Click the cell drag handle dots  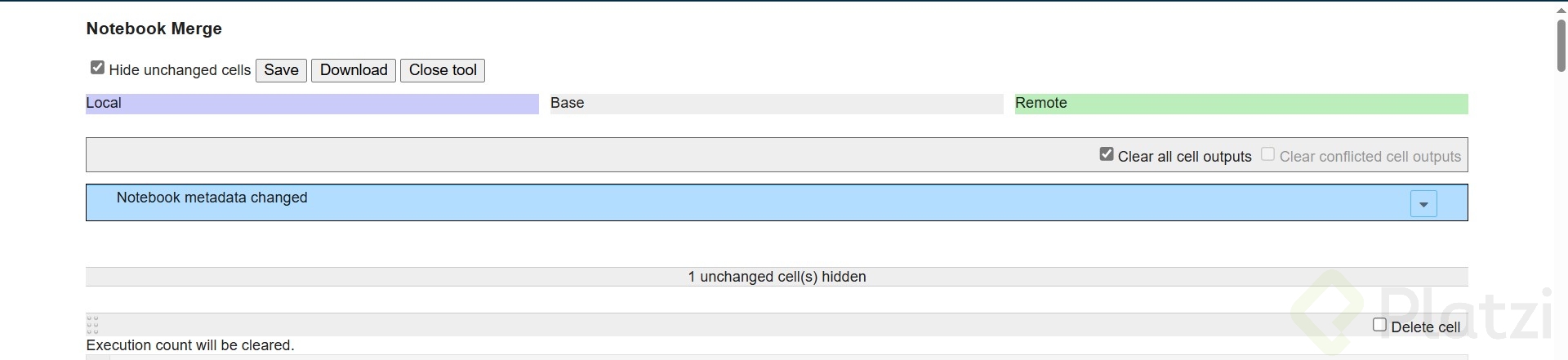(x=92, y=325)
